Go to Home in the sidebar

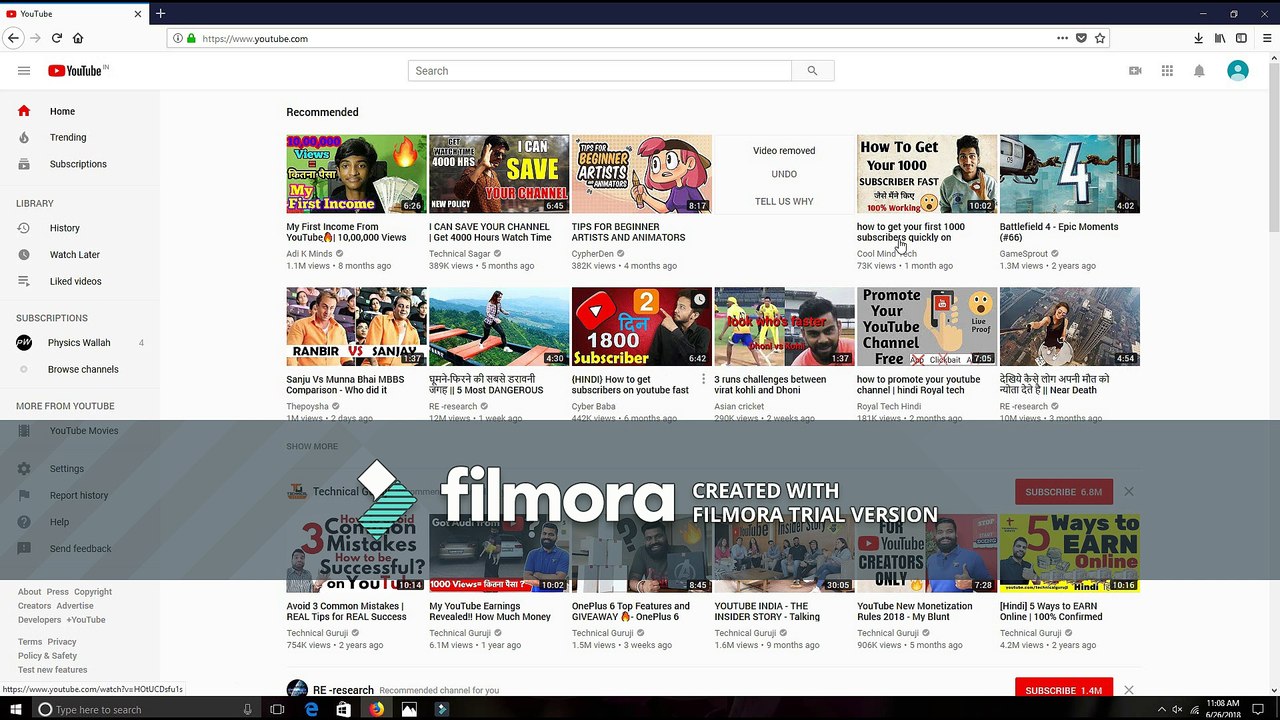[x=80, y=111]
